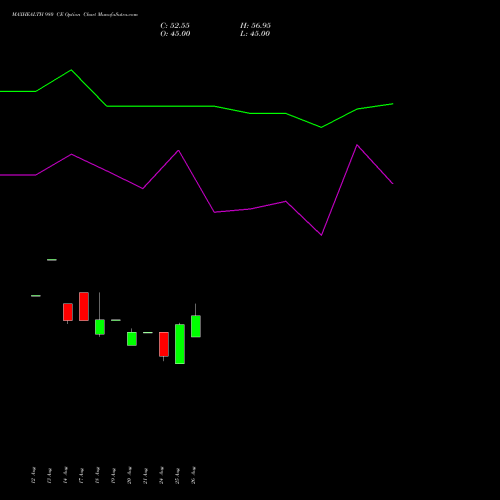Select the green candle above 20 Aug
This screenshot has width=500, height=500.
coord(132,339)
